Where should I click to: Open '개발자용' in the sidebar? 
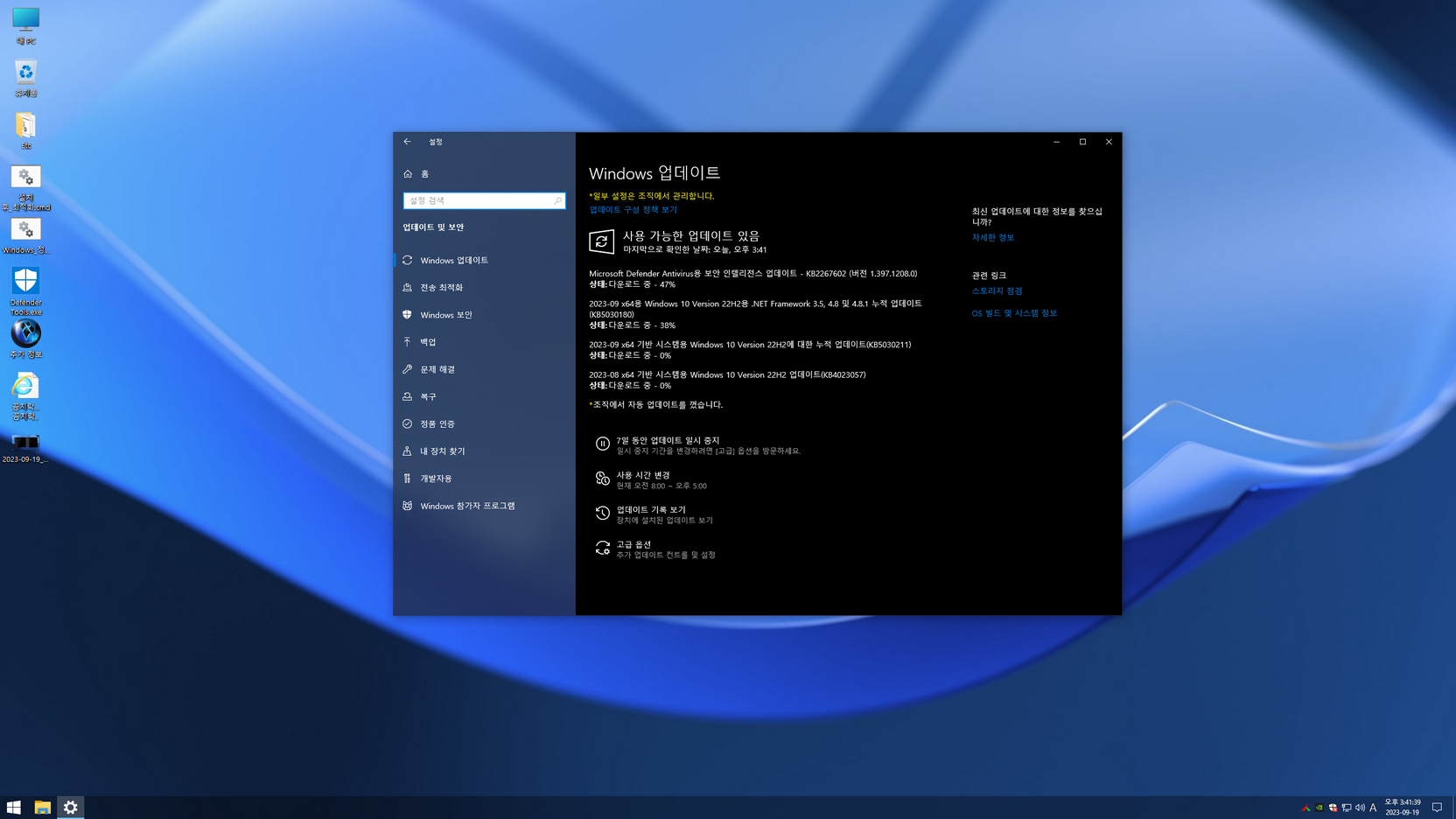[x=484, y=479]
